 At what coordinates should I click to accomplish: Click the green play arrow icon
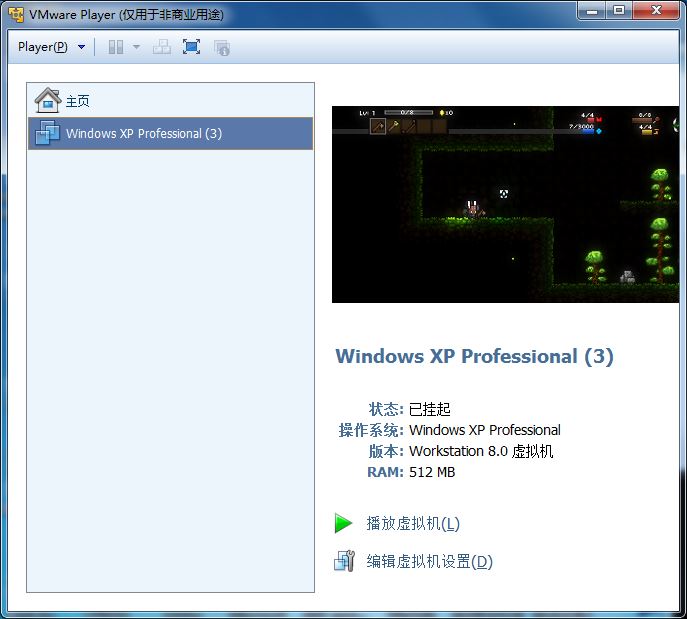(x=344, y=523)
